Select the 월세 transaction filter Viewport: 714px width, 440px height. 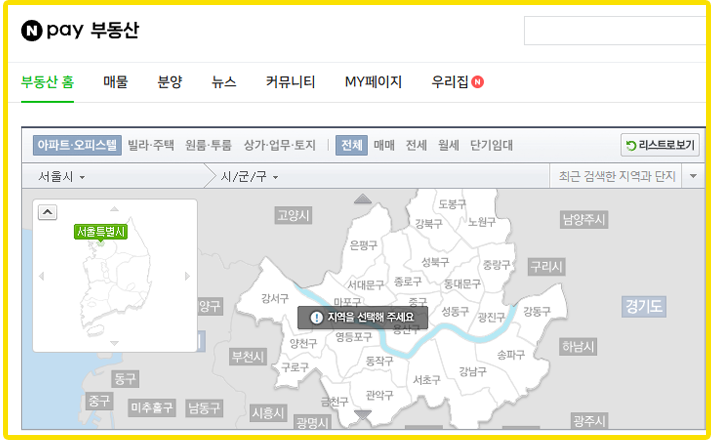tap(449, 145)
